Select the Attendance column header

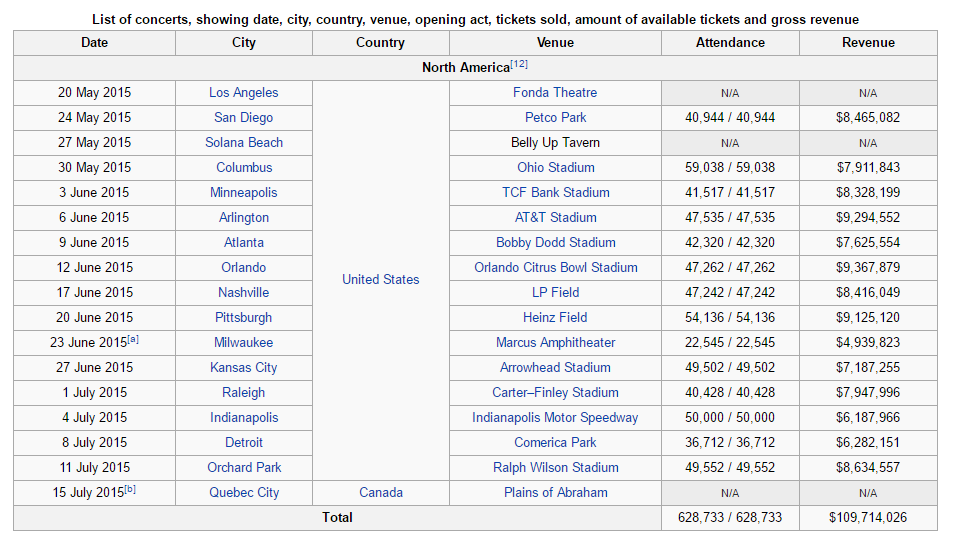tap(730, 43)
